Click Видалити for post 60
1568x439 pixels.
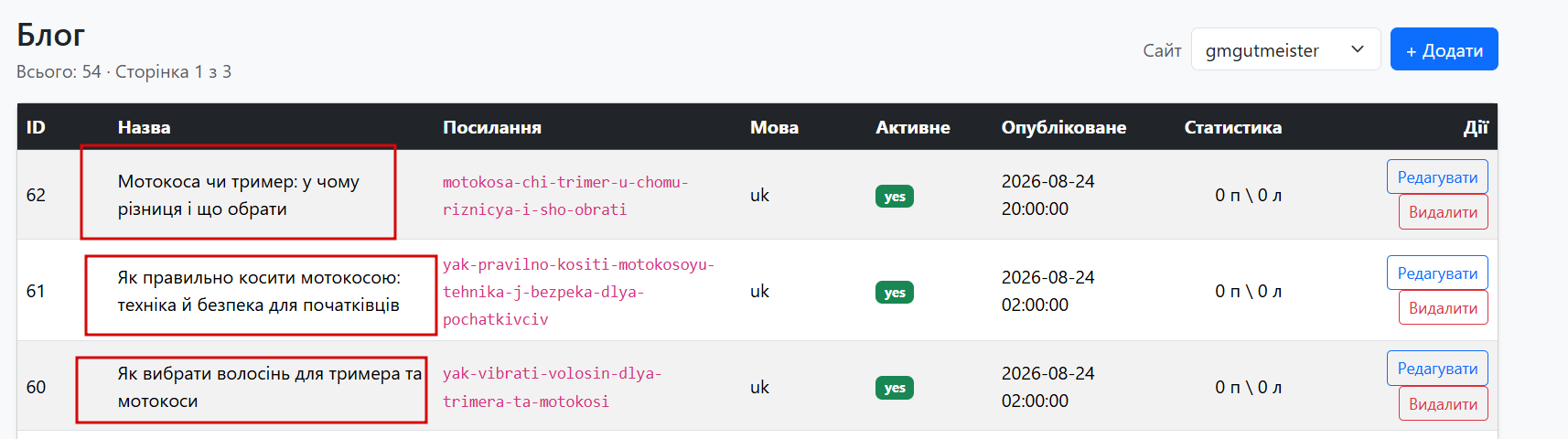click(x=1443, y=403)
